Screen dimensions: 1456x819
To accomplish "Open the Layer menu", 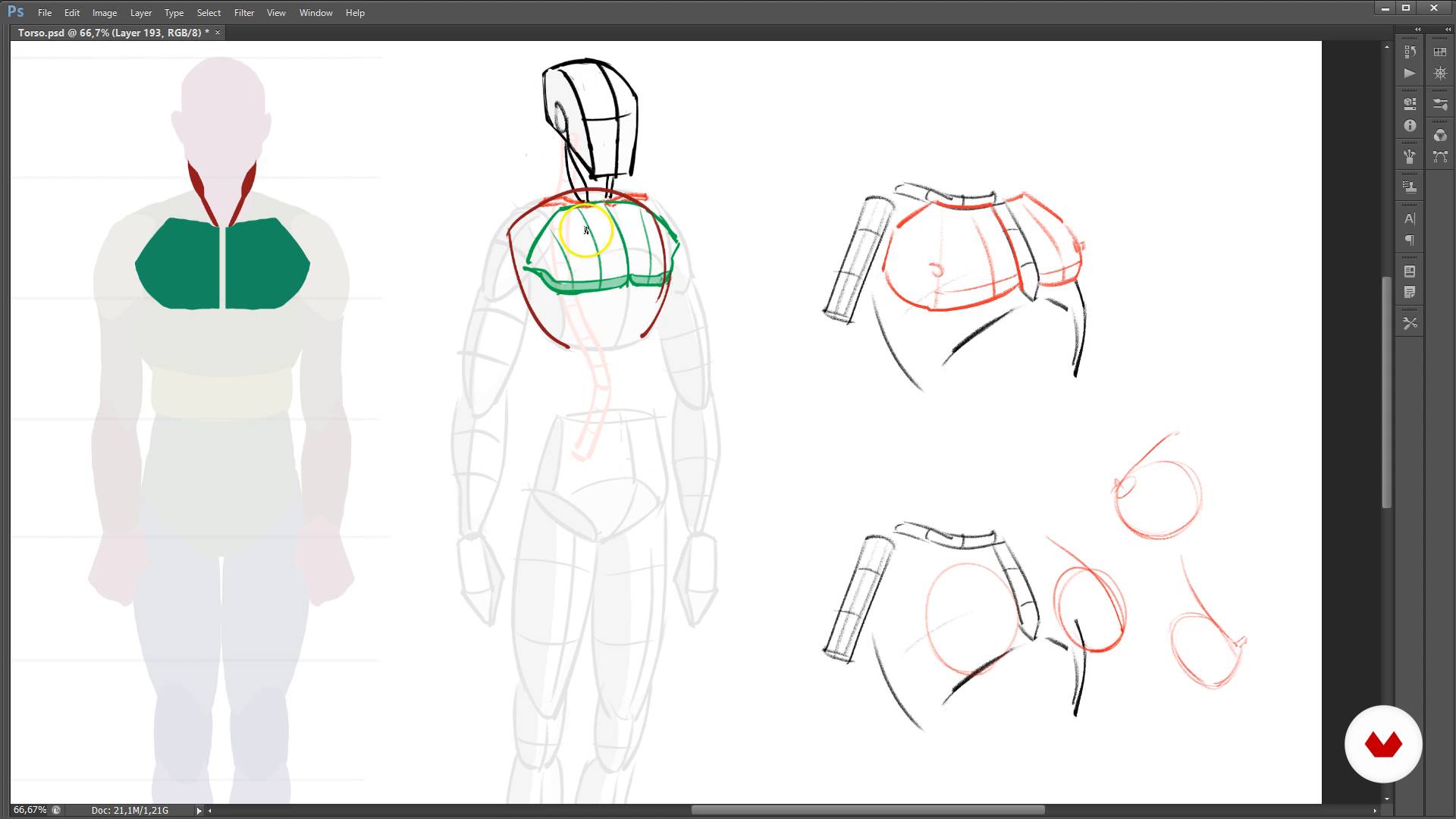I will point(141,13).
